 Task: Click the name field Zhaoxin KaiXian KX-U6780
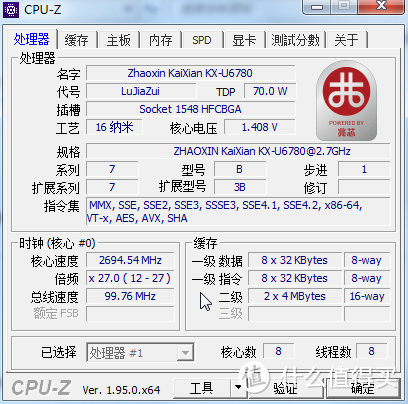tap(190, 73)
